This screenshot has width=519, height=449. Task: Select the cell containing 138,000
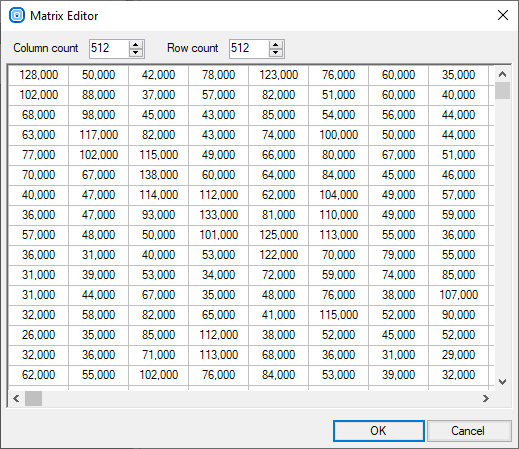(159, 175)
